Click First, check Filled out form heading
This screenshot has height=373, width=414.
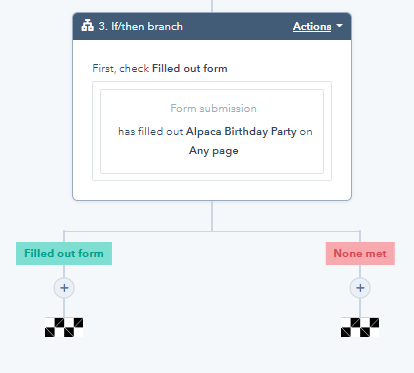coord(160,68)
